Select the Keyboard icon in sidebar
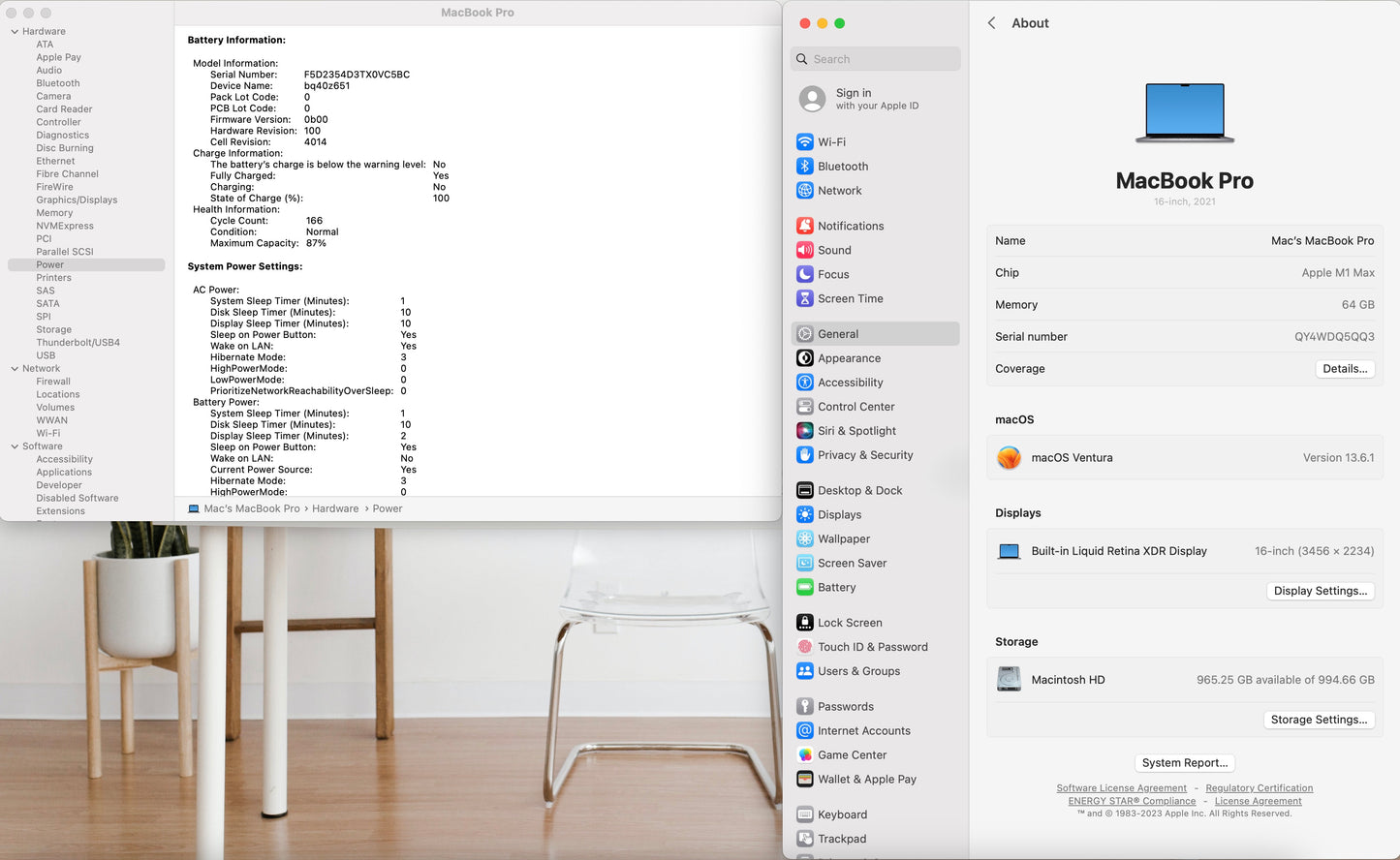Screen dimensions: 1400x860 pyautogui.click(x=805, y=814)
